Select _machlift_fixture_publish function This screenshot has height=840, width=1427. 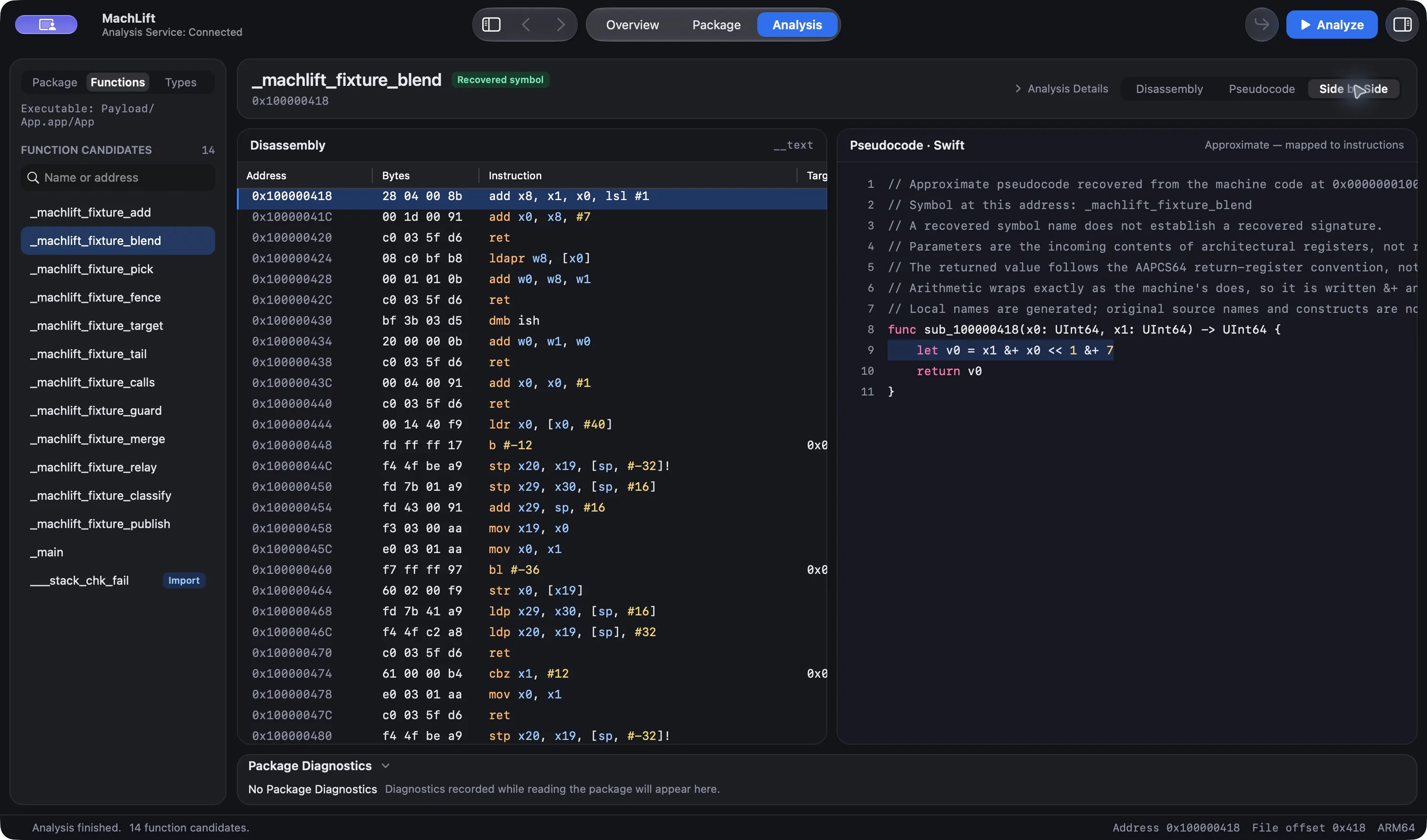(x=118, y=524)
